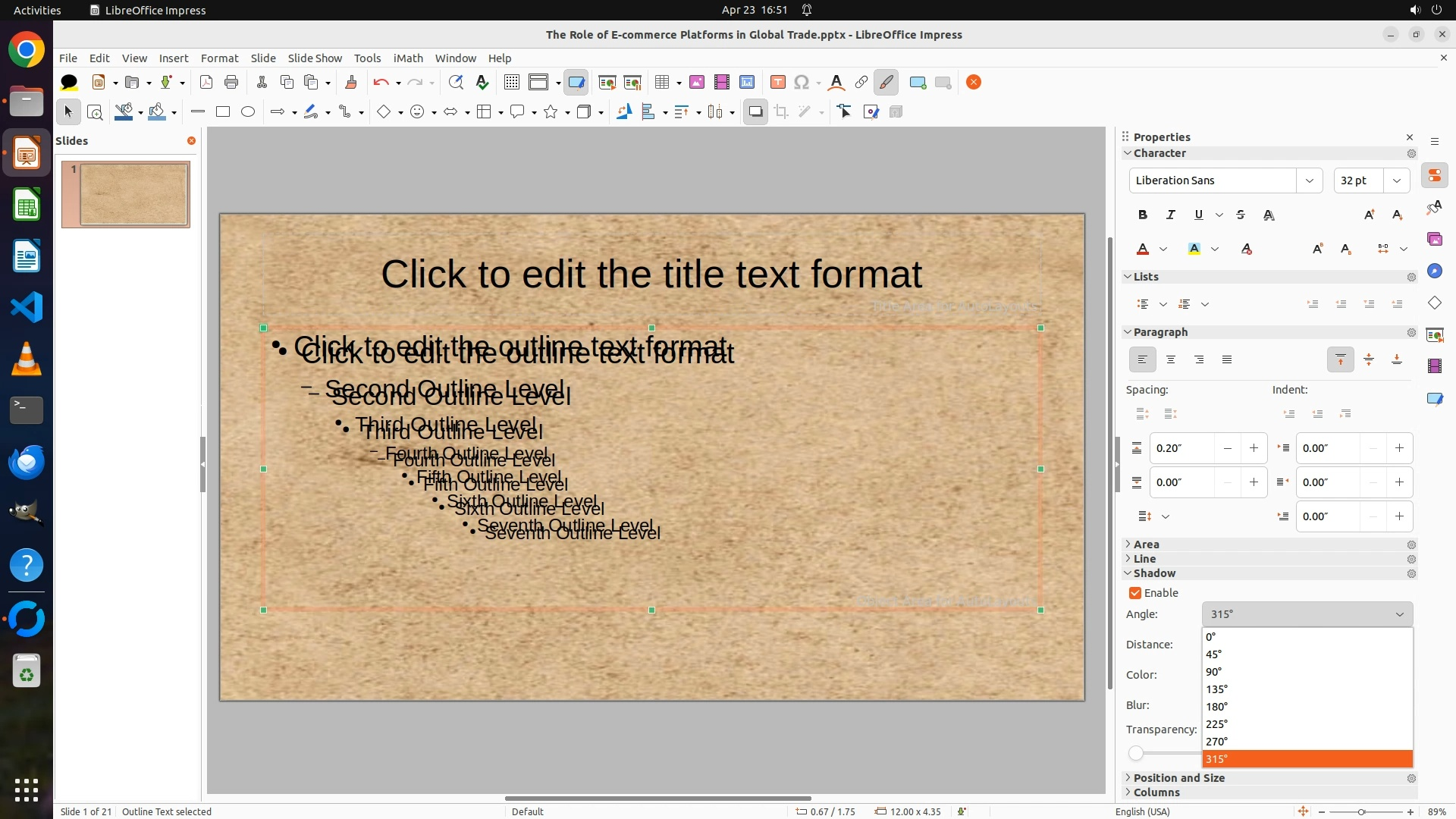Open the Insert Special Character tool
The image size is (1456, 819).
(802, 83)
